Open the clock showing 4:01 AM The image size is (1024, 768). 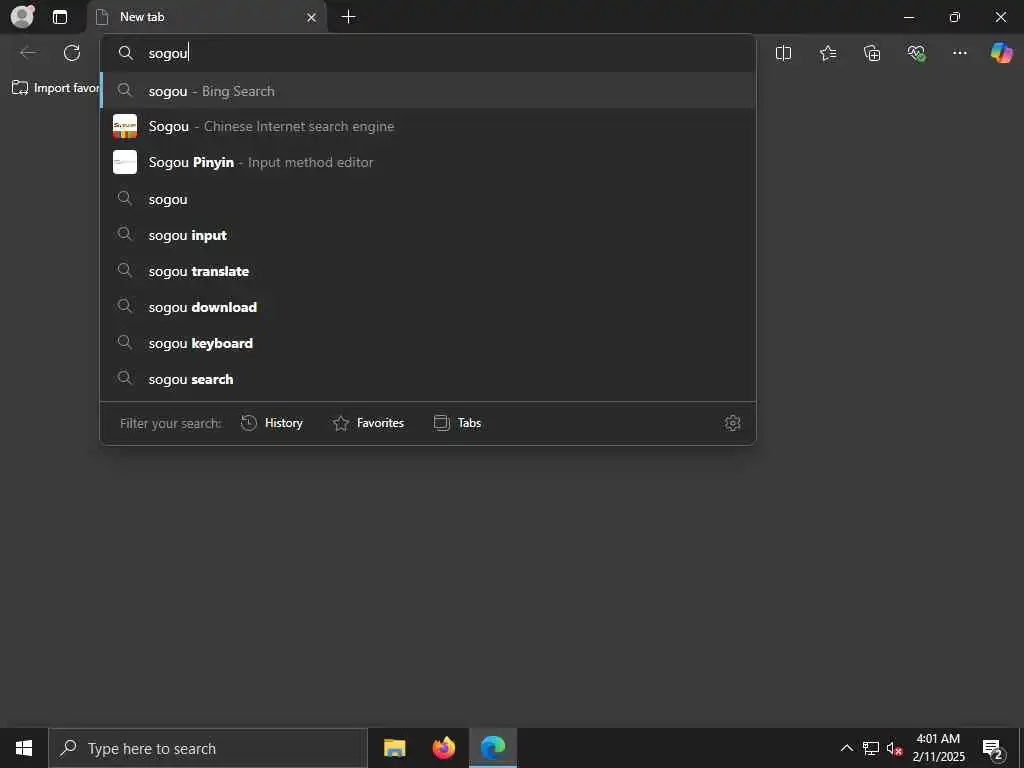[938, 748]
